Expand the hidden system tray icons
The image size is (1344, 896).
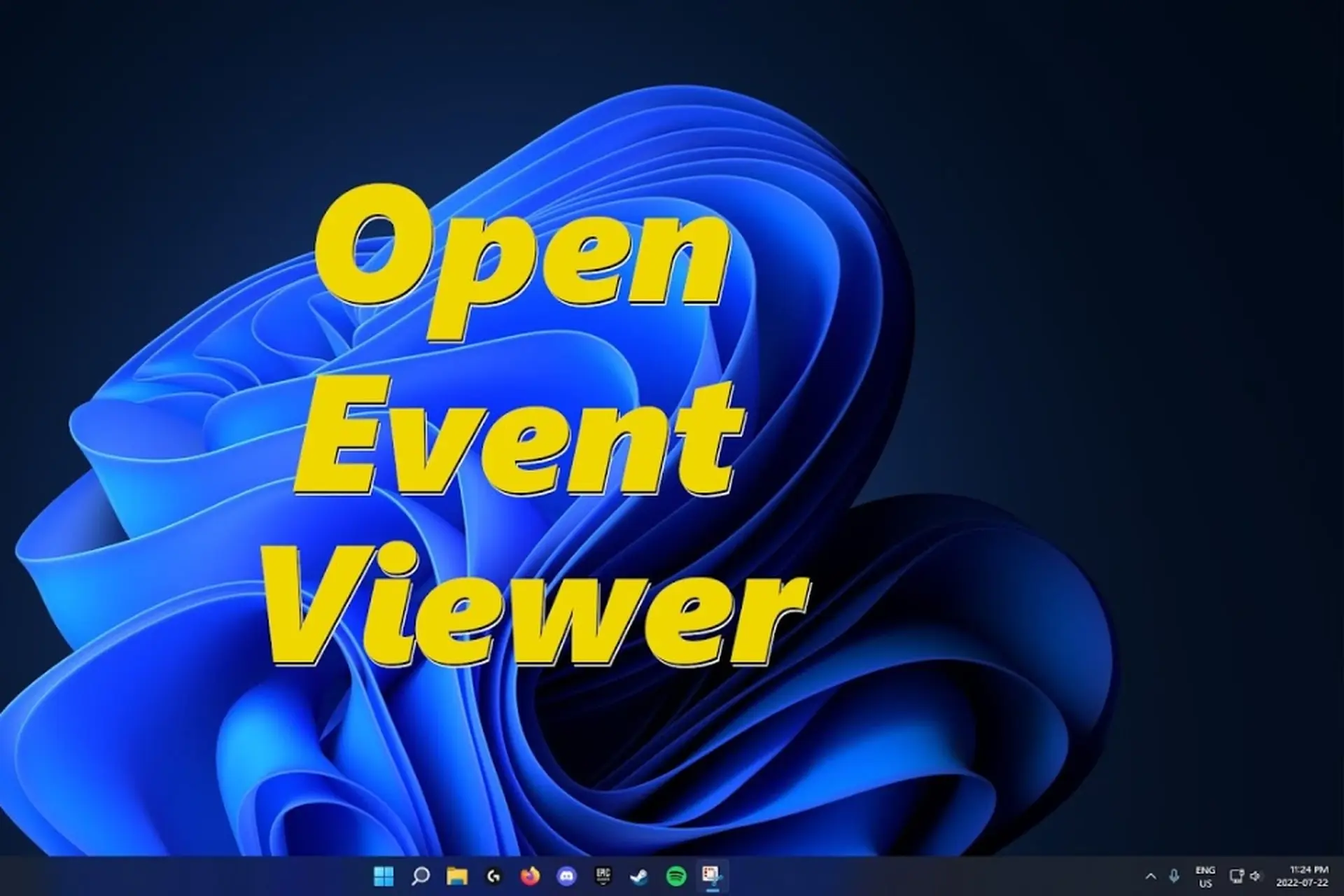point(1150,877)
